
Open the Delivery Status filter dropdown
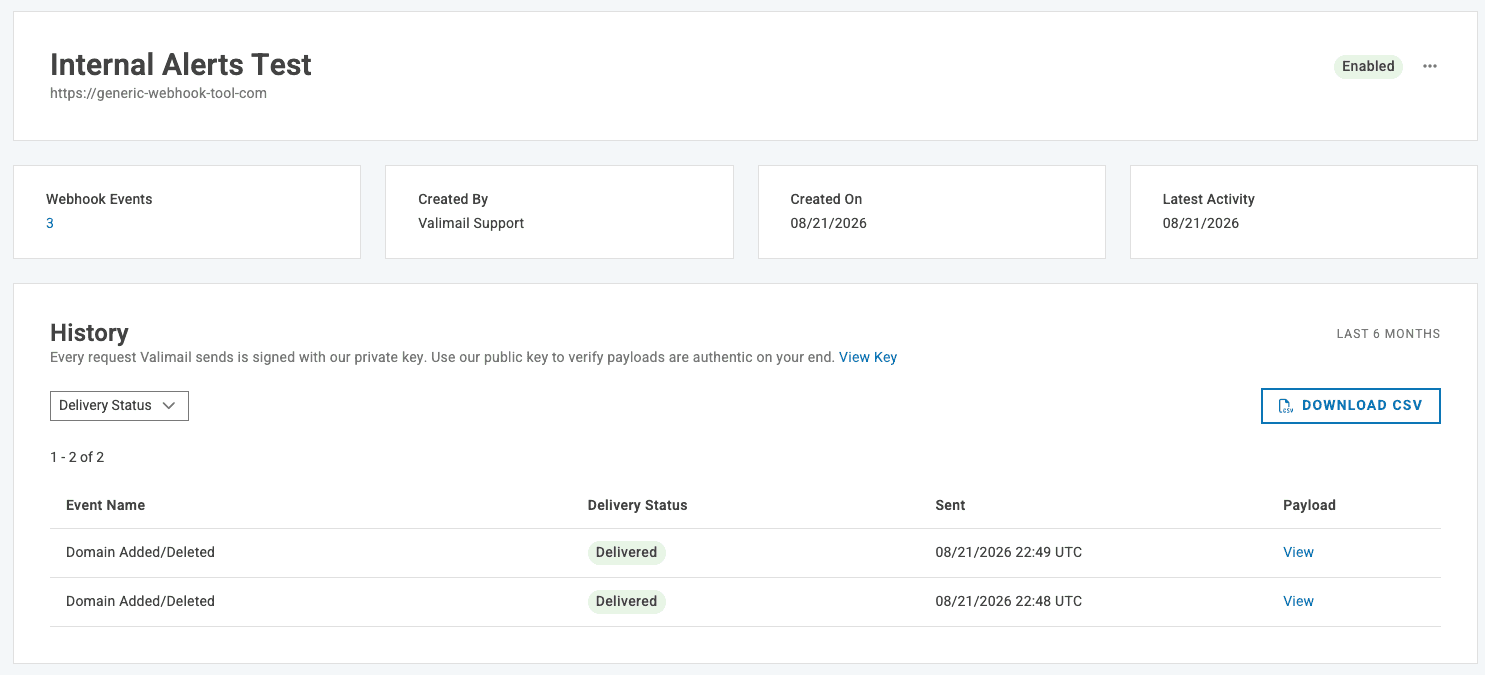tap(119, 405)
